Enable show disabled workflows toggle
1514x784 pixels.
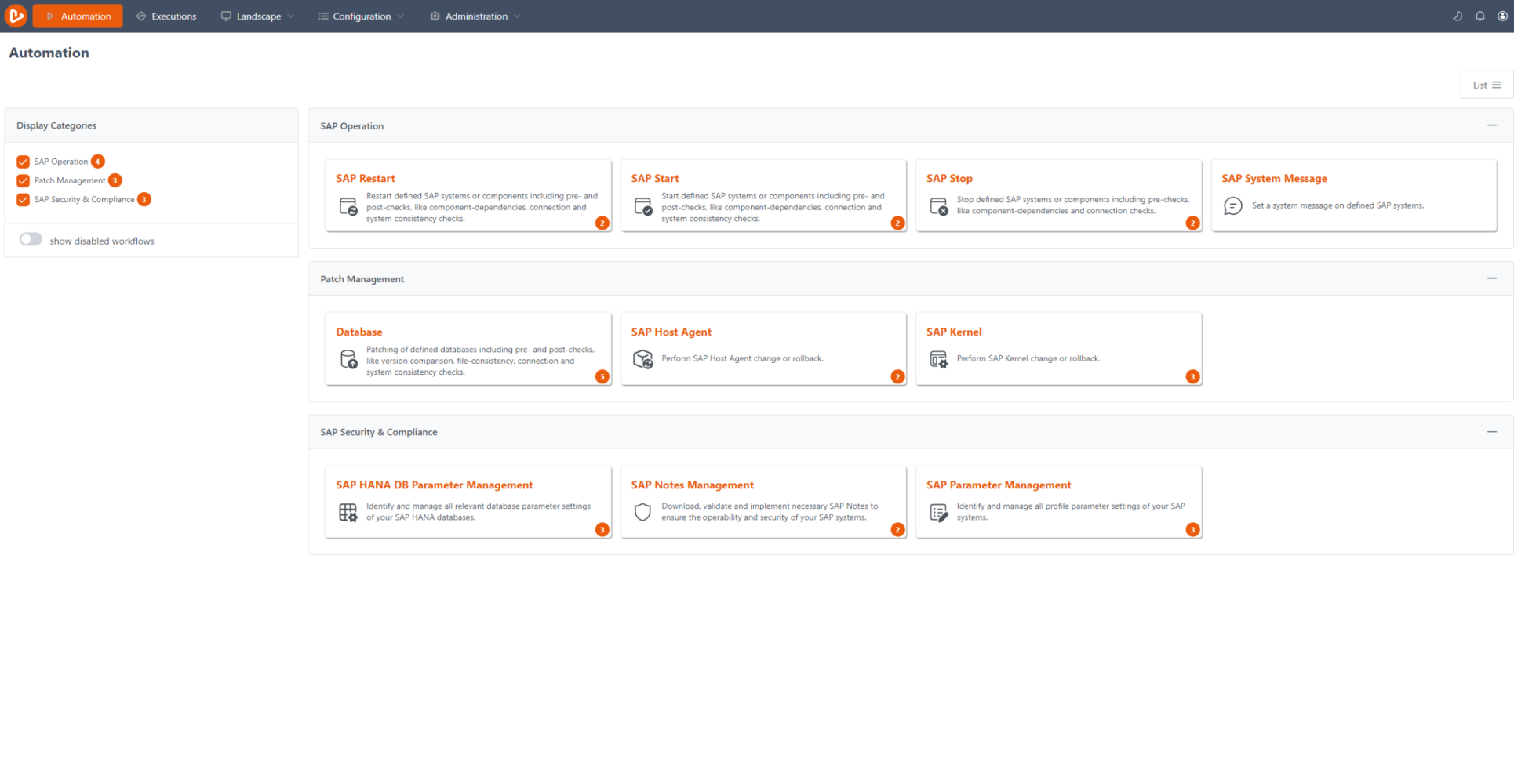(31, 240)
